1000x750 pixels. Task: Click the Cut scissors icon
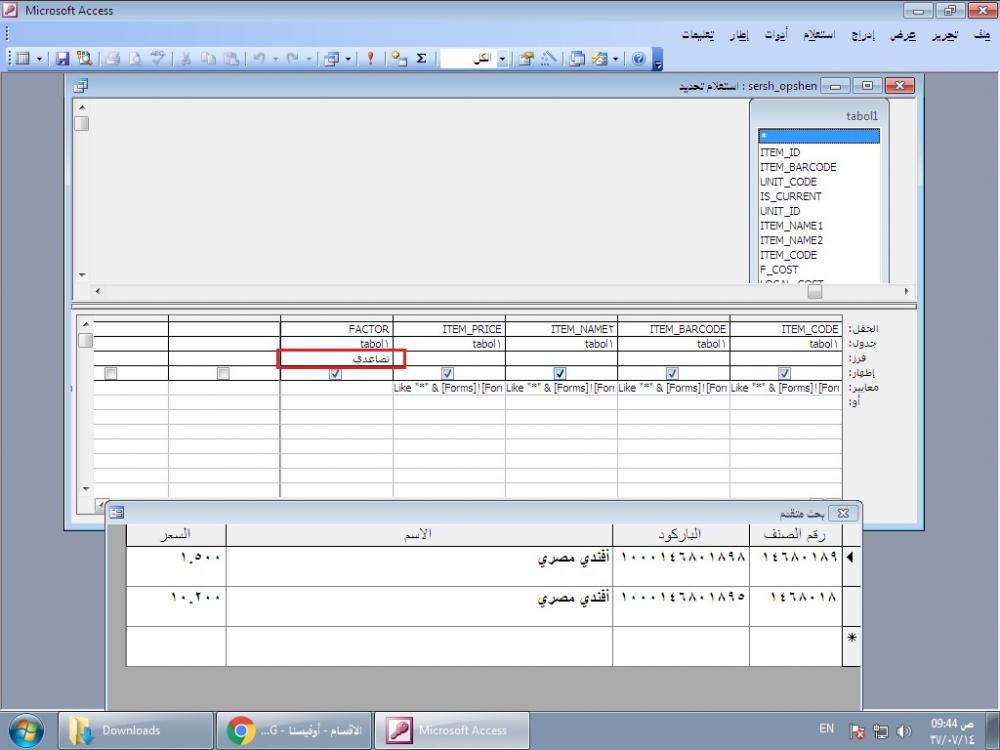coord(186,59)
